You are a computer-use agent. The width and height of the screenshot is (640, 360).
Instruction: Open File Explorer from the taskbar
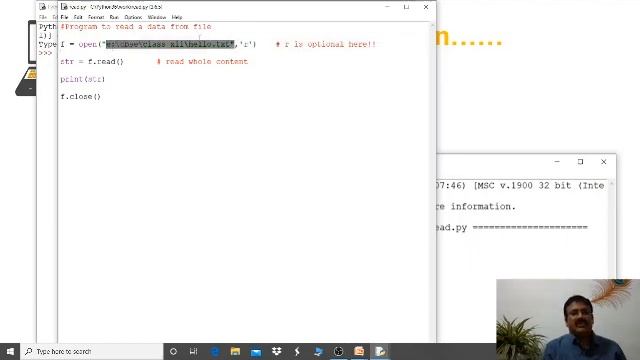235,351
